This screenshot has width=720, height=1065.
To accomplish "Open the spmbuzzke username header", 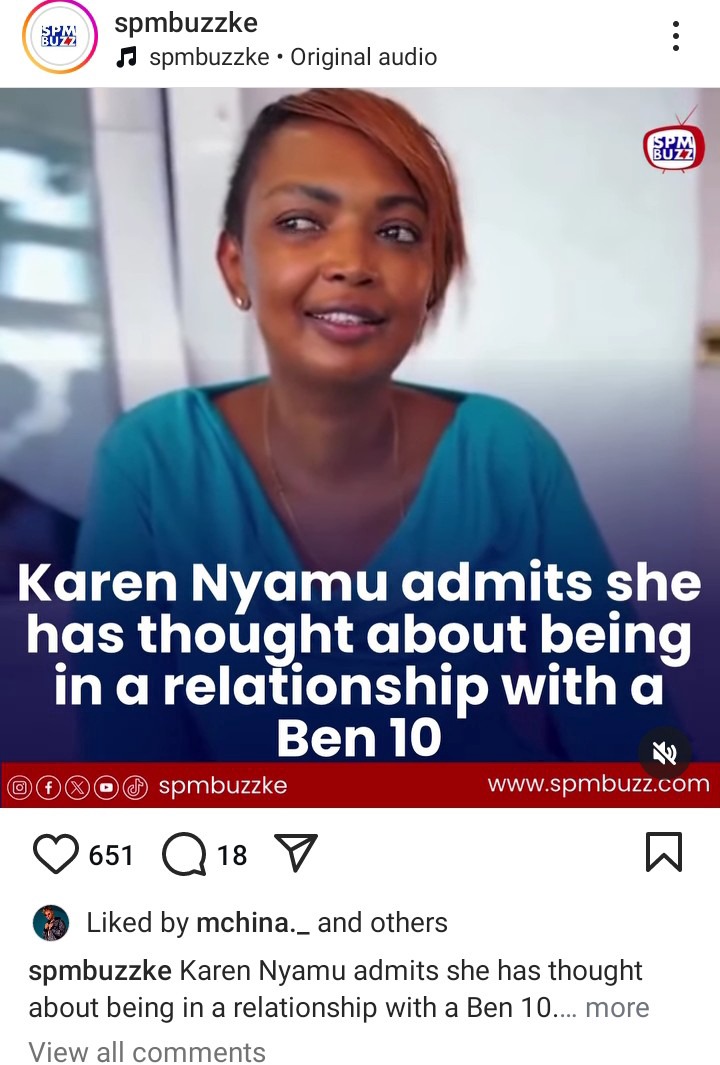I will click(186, 23).
